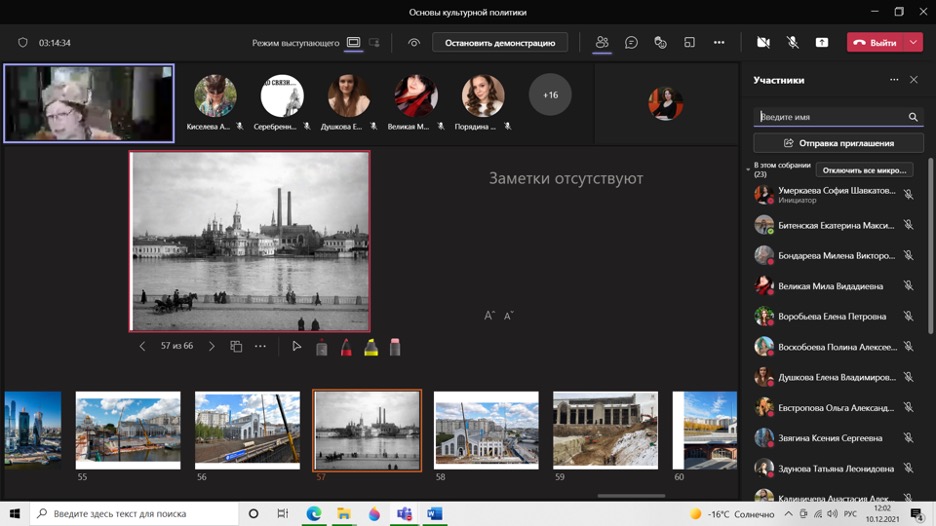The height and width of the screenshot is (526, 936).
Task: Select the eraser annotation tool
Action: pos(395,347)
